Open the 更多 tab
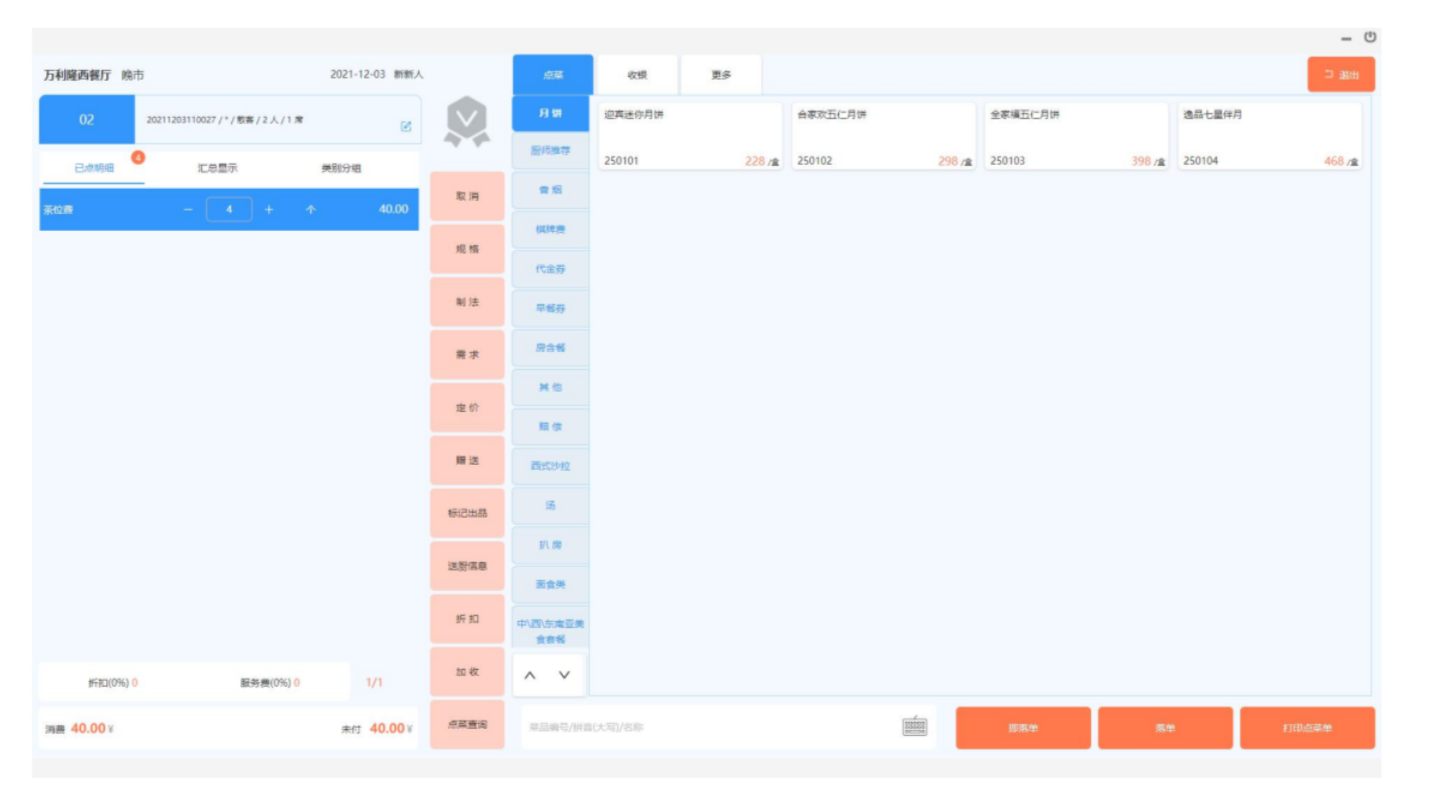Image resolution: width=1435 pixels, height=789 pixels. pos(721,75)
